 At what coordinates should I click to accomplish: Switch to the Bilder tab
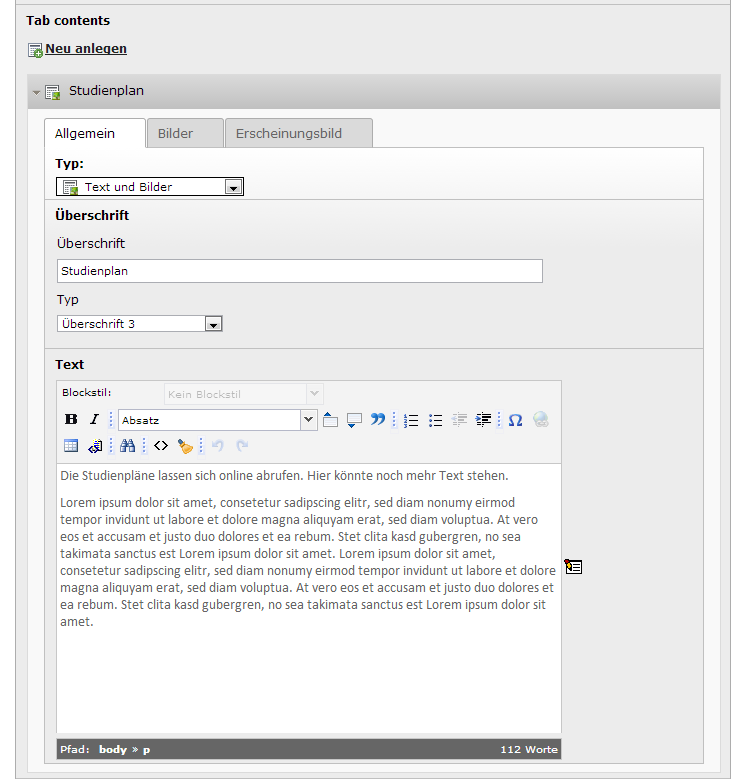tap(175, 133)
